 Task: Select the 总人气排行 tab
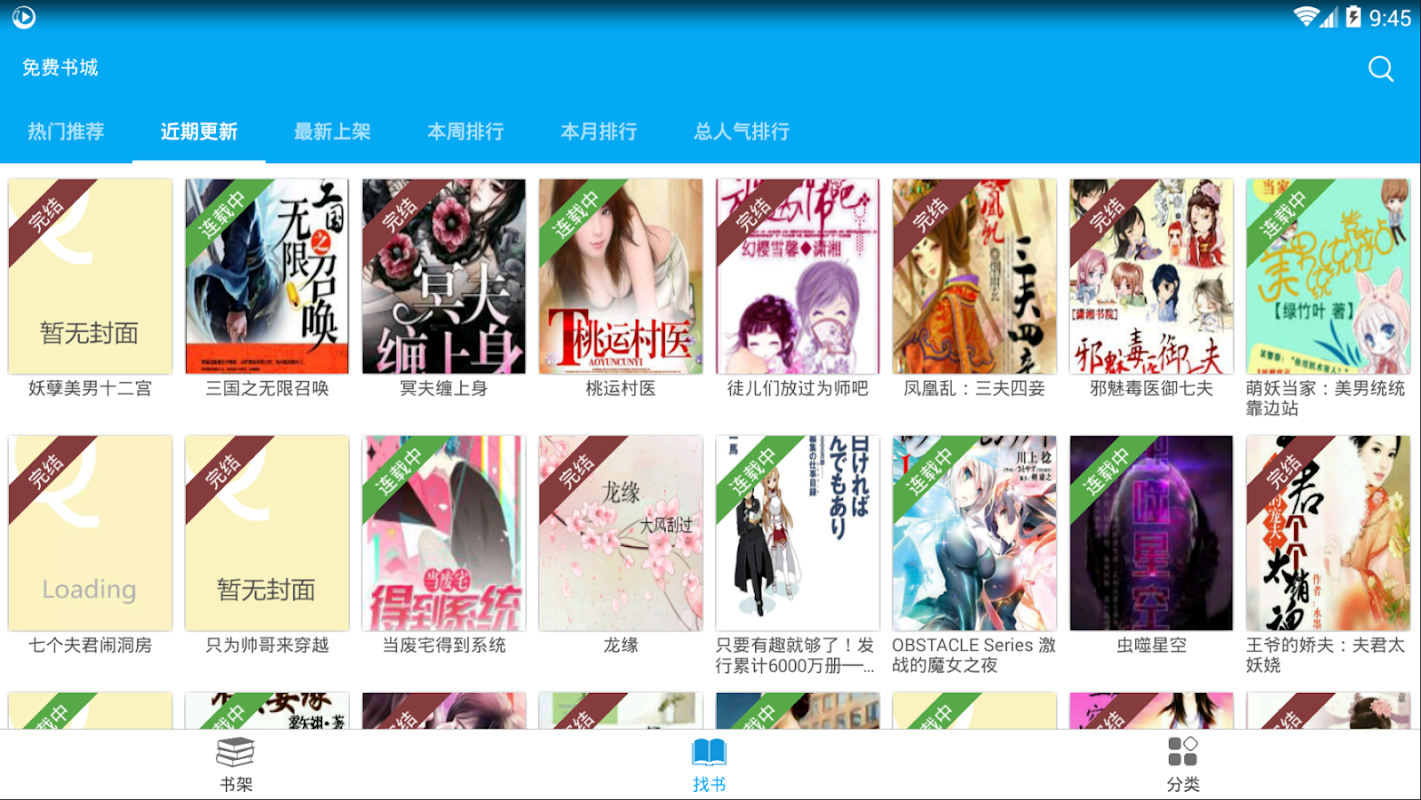click(x=741, y=131)
